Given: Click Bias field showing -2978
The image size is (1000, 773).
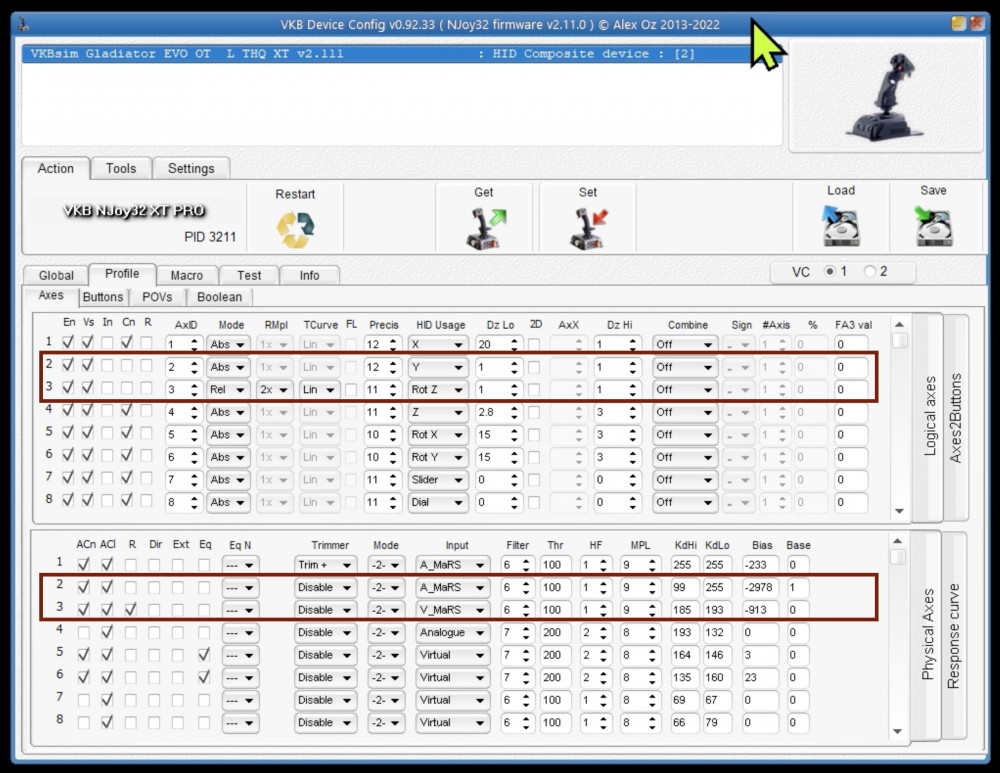Looking at the screenshot, I should (760, 587).
